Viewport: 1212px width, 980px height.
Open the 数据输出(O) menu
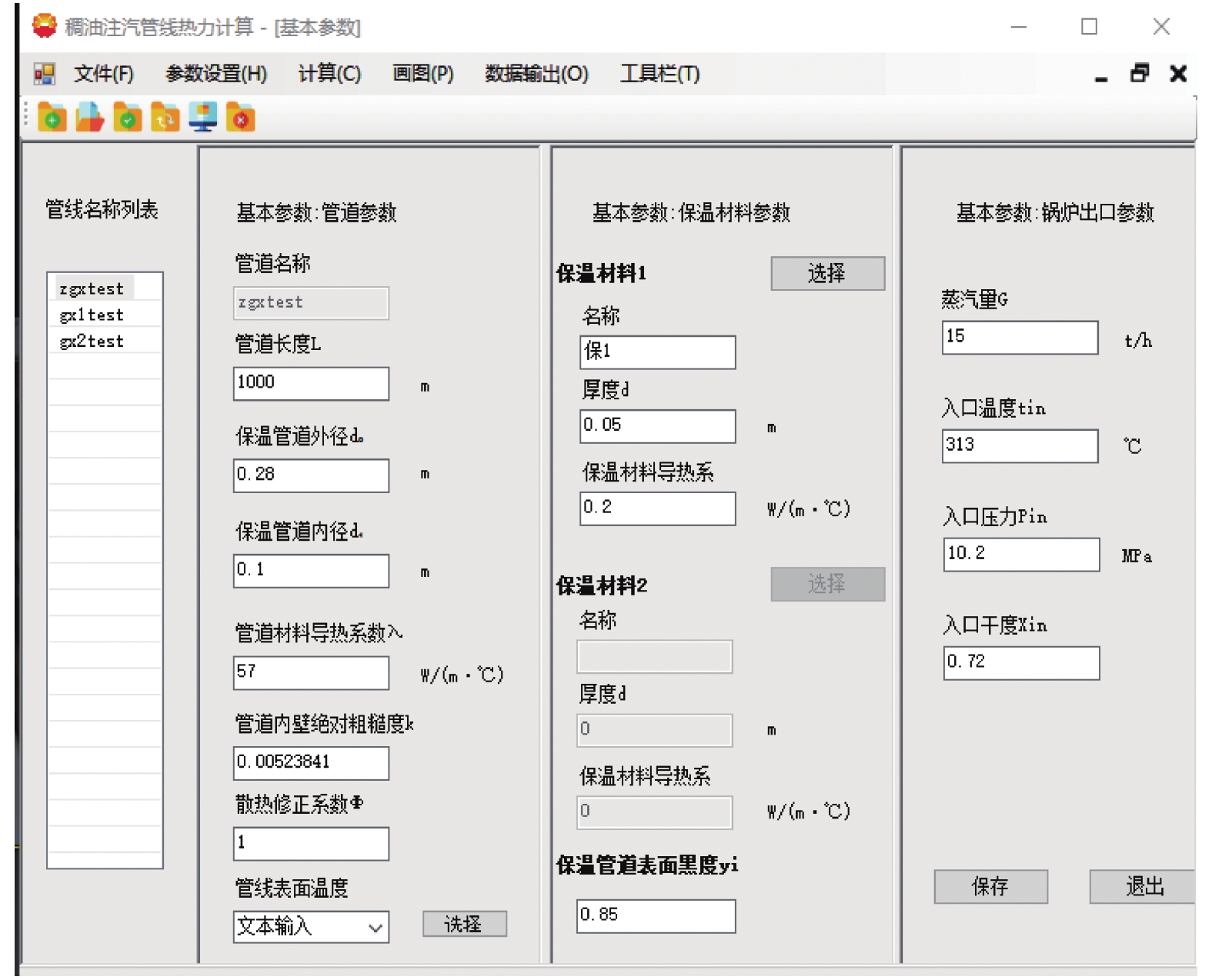536,74
